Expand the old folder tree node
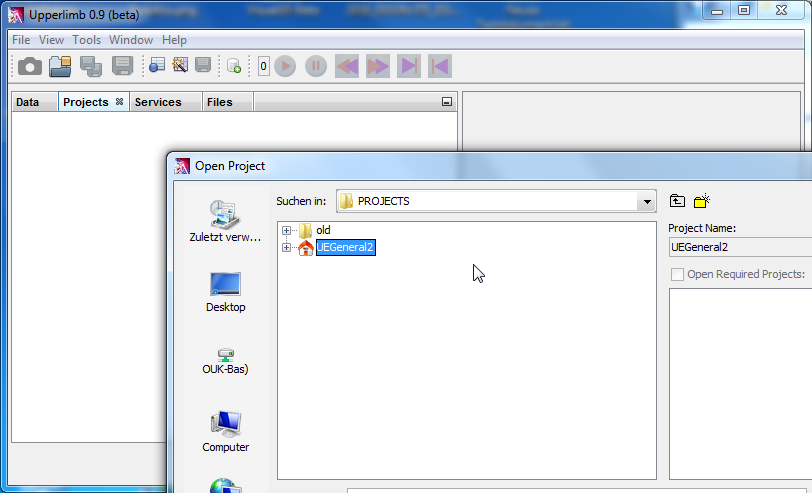Screen dimensions: 812x493 [287, 231]
